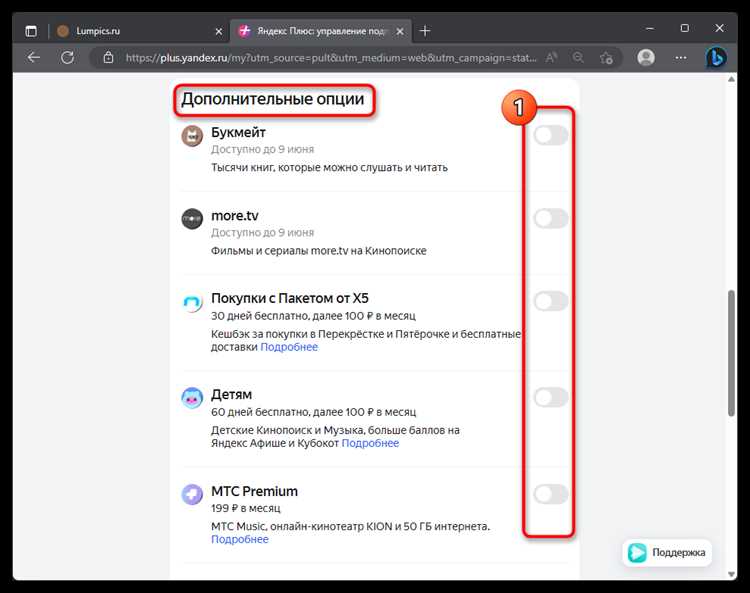Minimize the browser window
Screen dimensions: 750x593
point(650,29)
